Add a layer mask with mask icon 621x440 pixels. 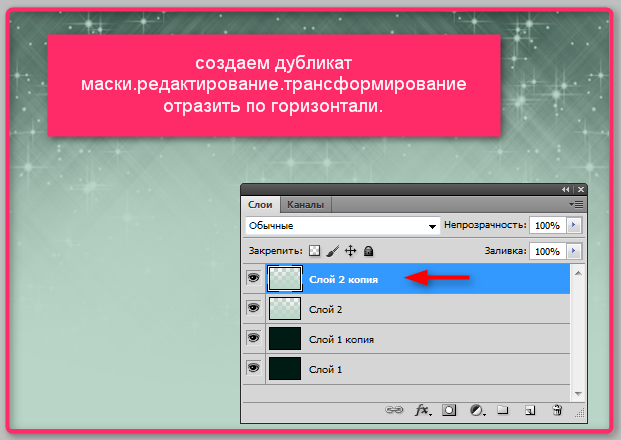449,410
